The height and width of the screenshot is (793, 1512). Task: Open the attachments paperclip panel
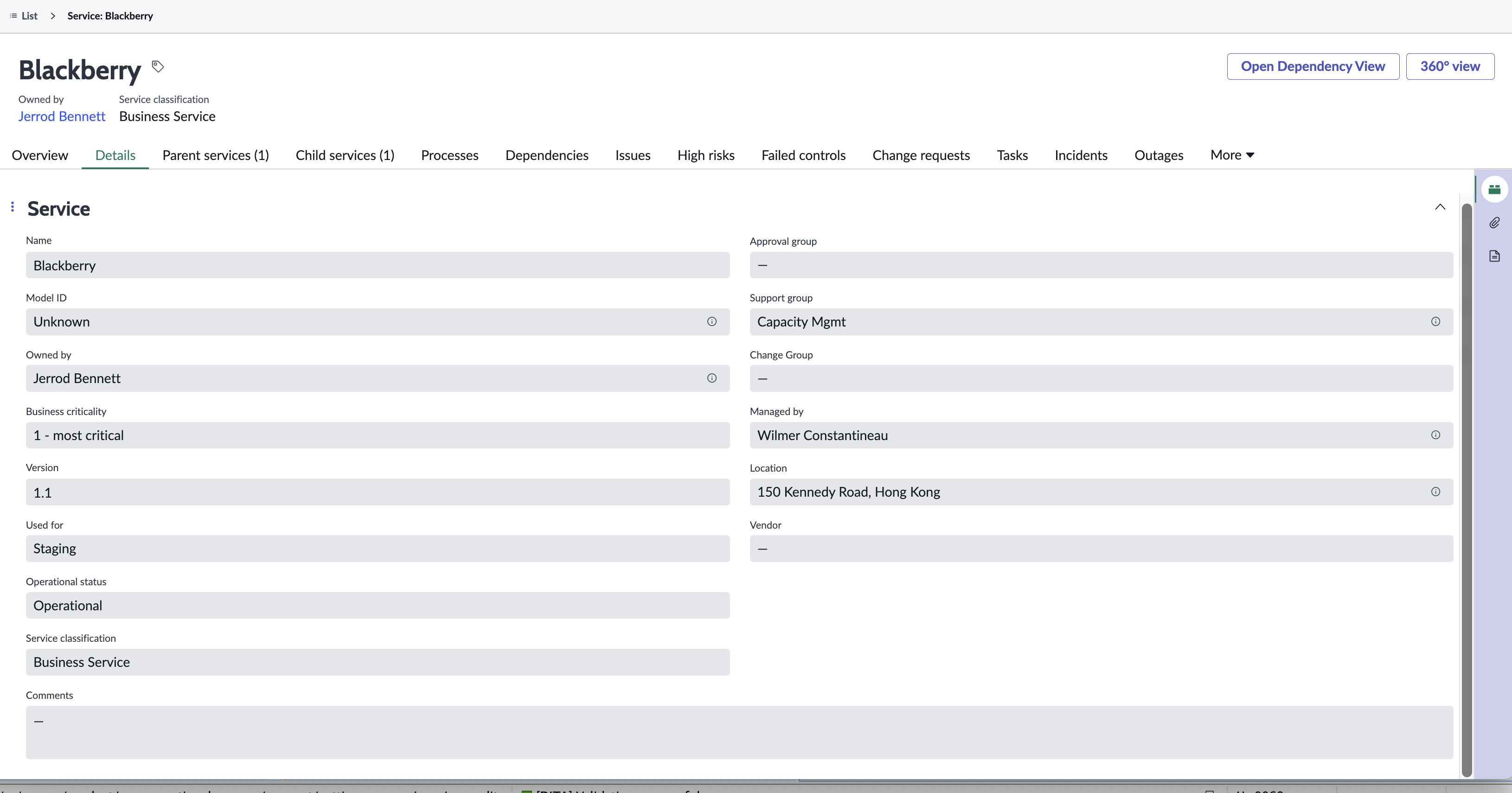tap(1494, 223)
